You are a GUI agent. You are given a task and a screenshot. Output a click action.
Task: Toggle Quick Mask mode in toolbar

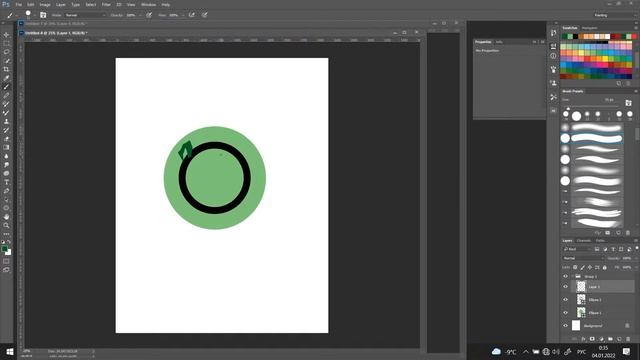coord(6,261)
